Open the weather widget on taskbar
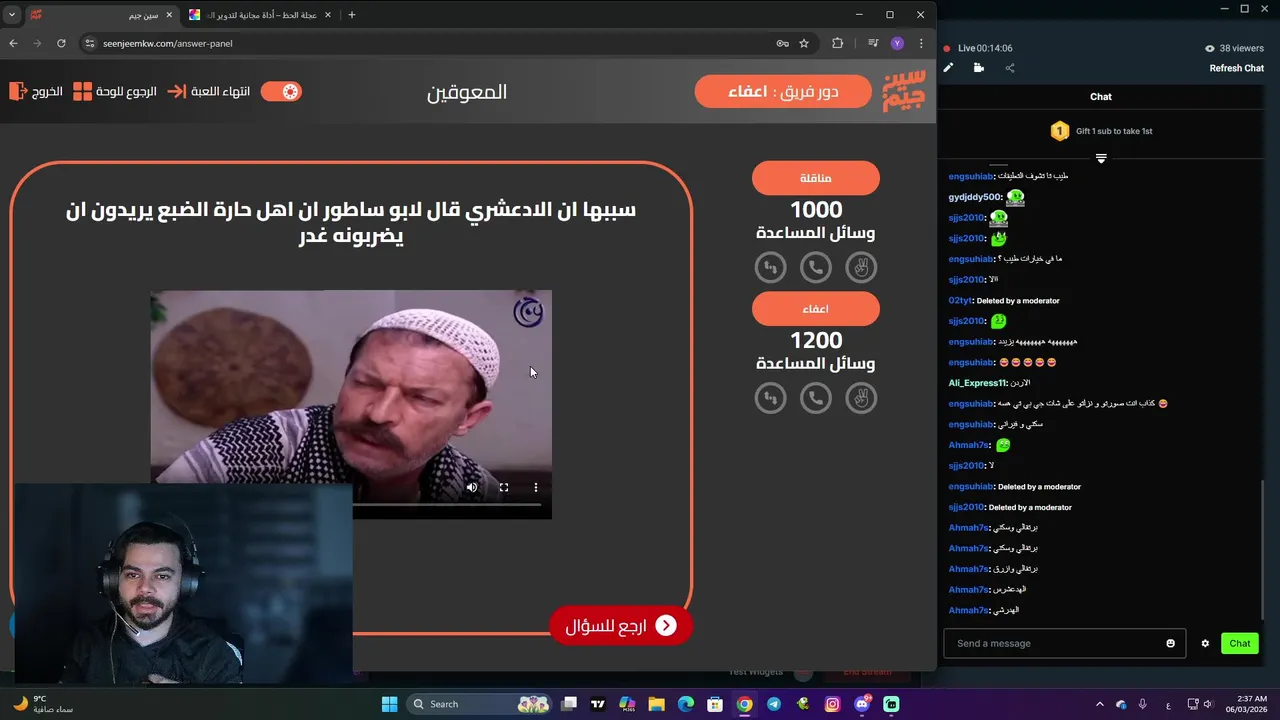1280x720 pixels. point(42,704)
